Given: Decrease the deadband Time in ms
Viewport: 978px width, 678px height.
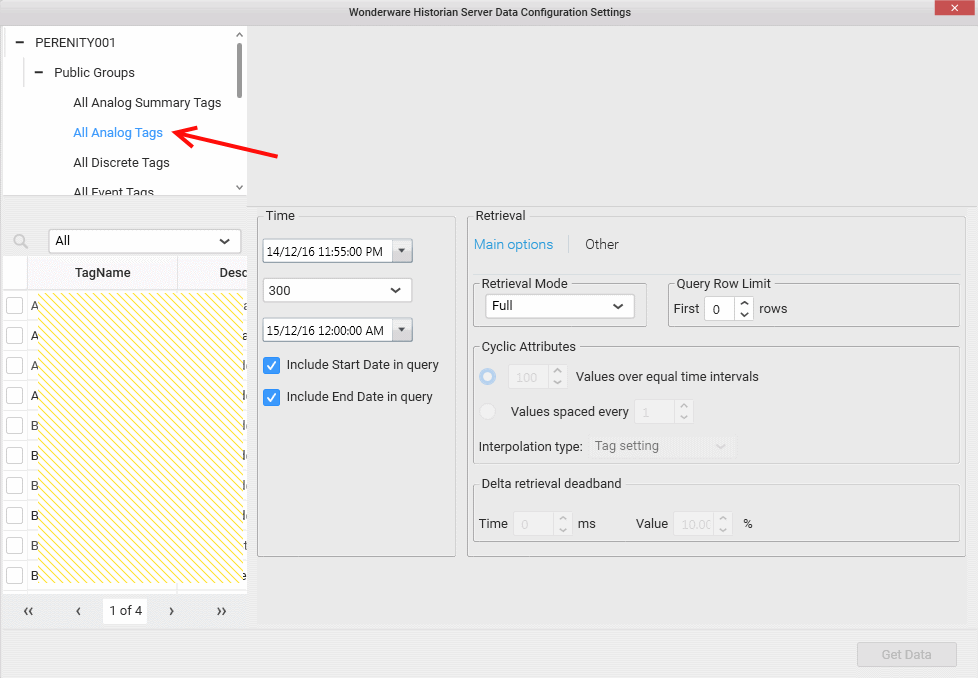Looking at the screenshot, I should pos(563,530).
